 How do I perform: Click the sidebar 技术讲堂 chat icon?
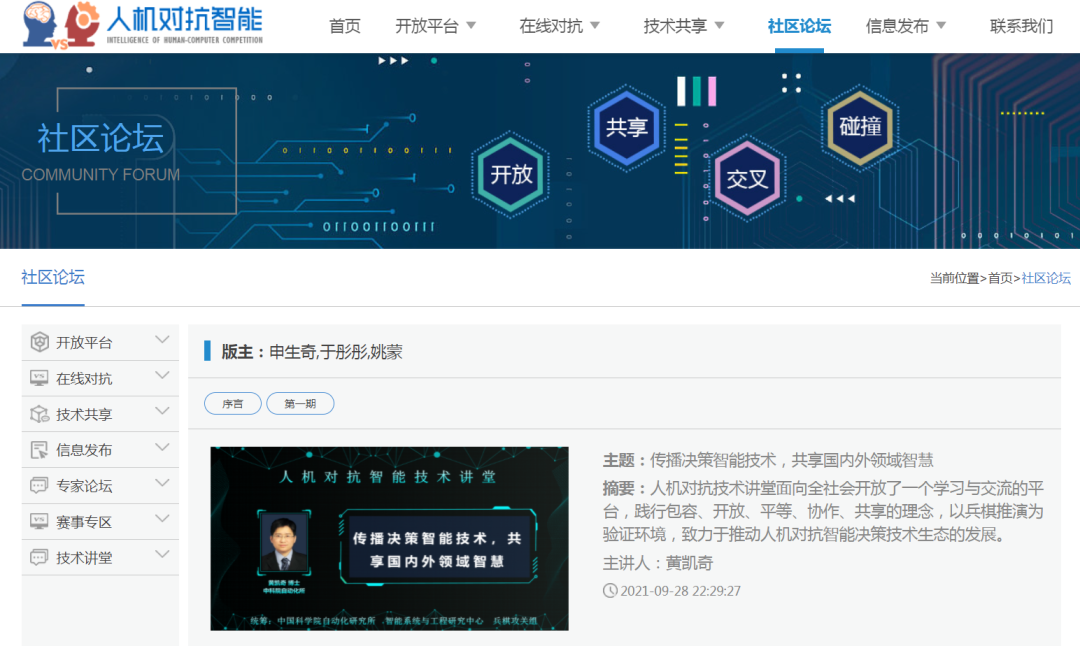click(x=39, y=557)
